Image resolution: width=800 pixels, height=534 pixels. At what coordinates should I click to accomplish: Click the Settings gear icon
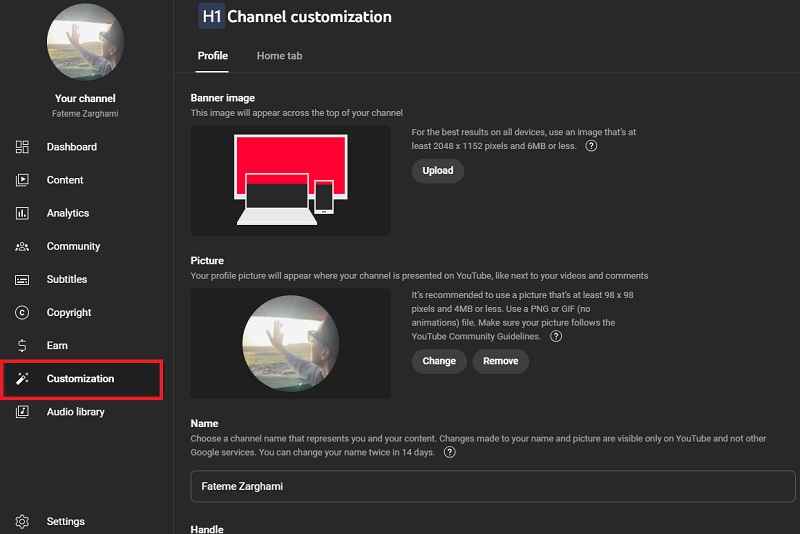22,521
